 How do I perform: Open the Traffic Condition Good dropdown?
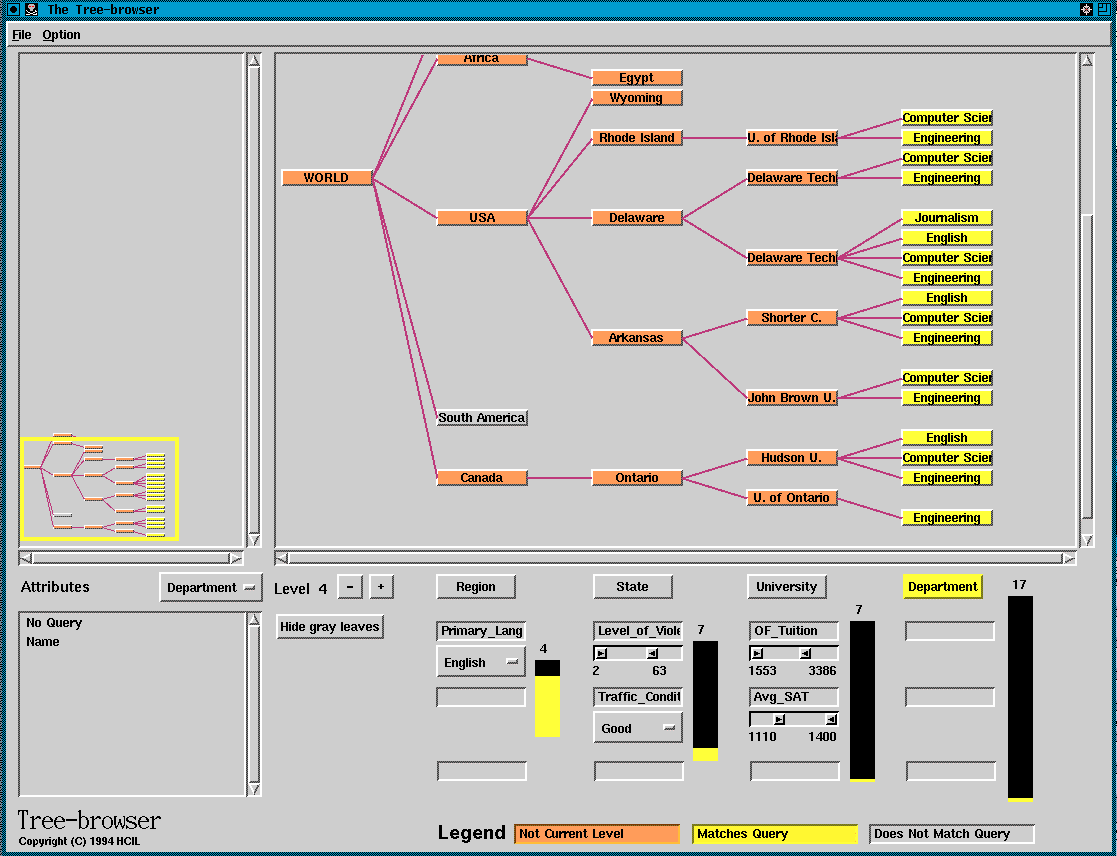[637, 728]
